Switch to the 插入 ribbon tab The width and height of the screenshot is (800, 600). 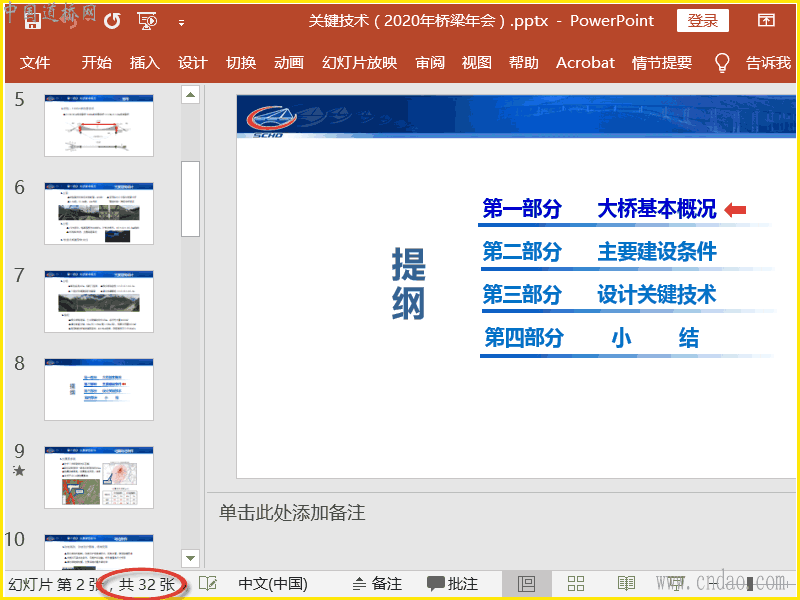[144, 63]
